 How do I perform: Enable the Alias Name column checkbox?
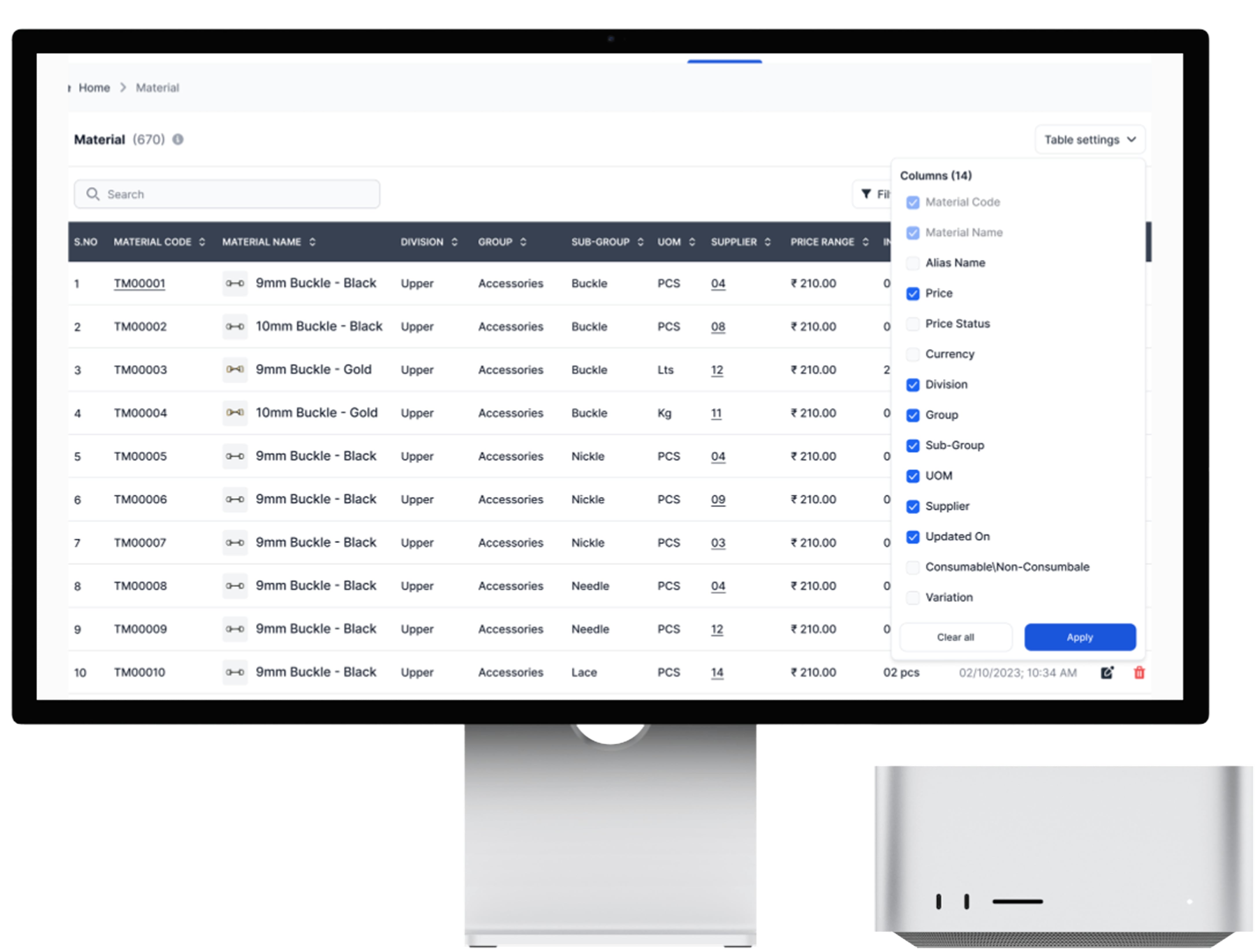click(912, 263)
